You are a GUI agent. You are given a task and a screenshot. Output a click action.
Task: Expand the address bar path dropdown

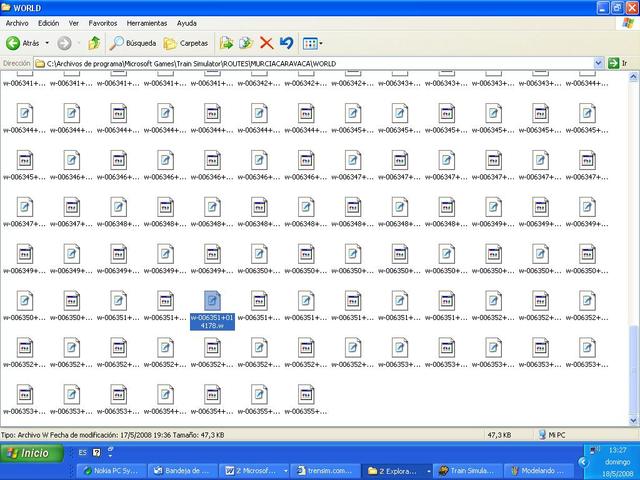point(613,63)
